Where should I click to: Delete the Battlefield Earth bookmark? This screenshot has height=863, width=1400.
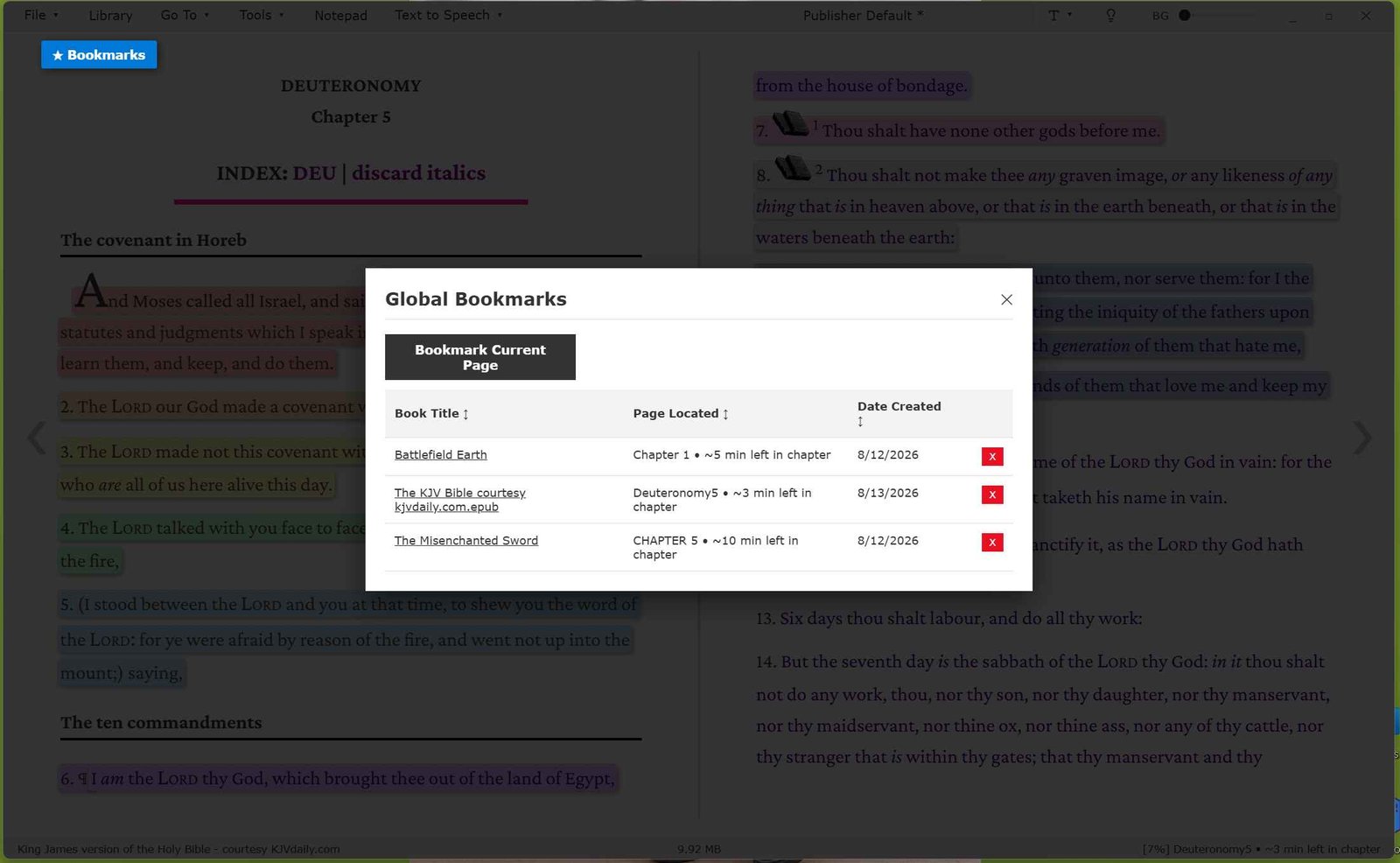click(992, 456)
